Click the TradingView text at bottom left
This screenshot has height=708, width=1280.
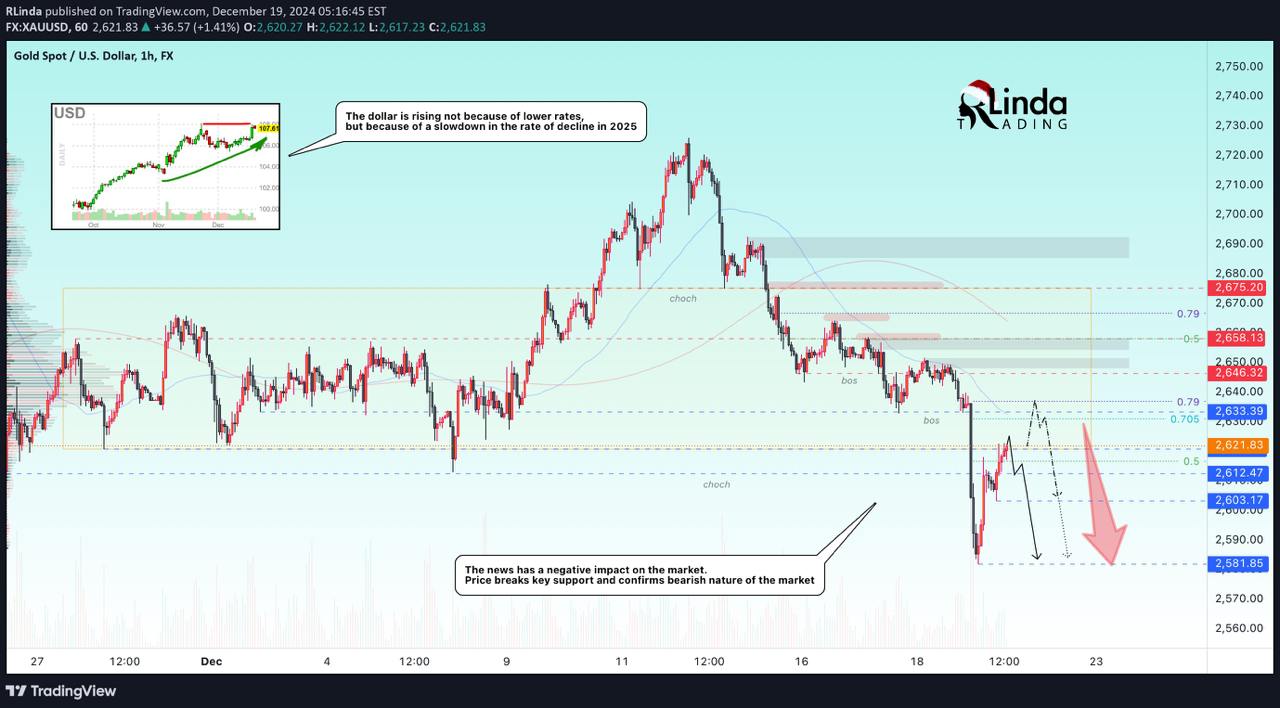click(x=75, y=691)
